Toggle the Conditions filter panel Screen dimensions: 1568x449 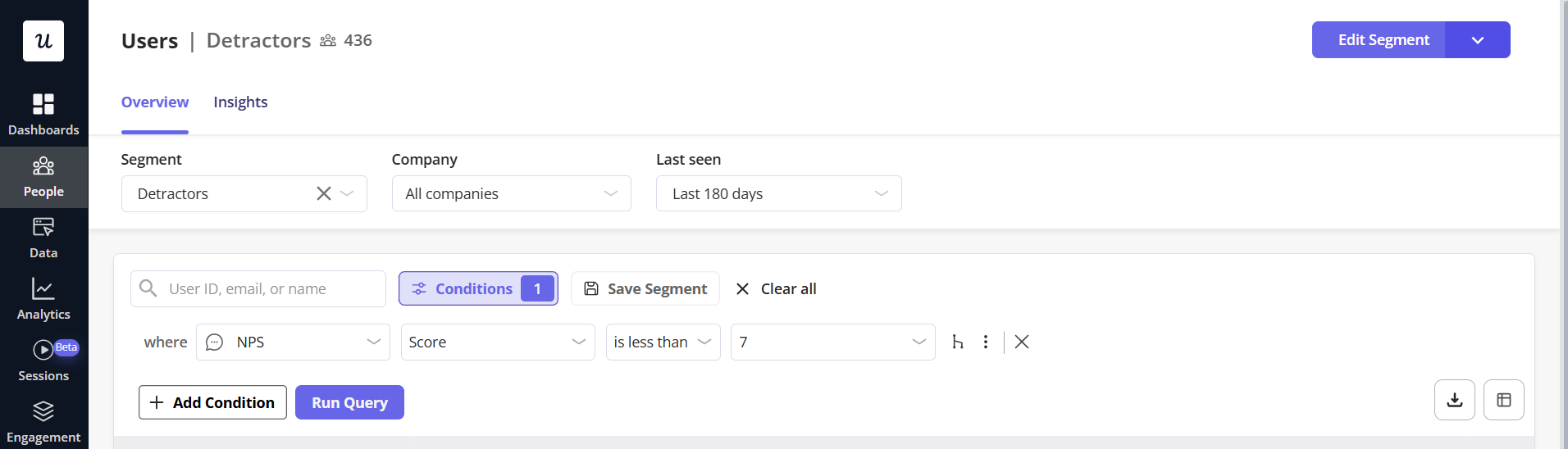pos(478,288)
